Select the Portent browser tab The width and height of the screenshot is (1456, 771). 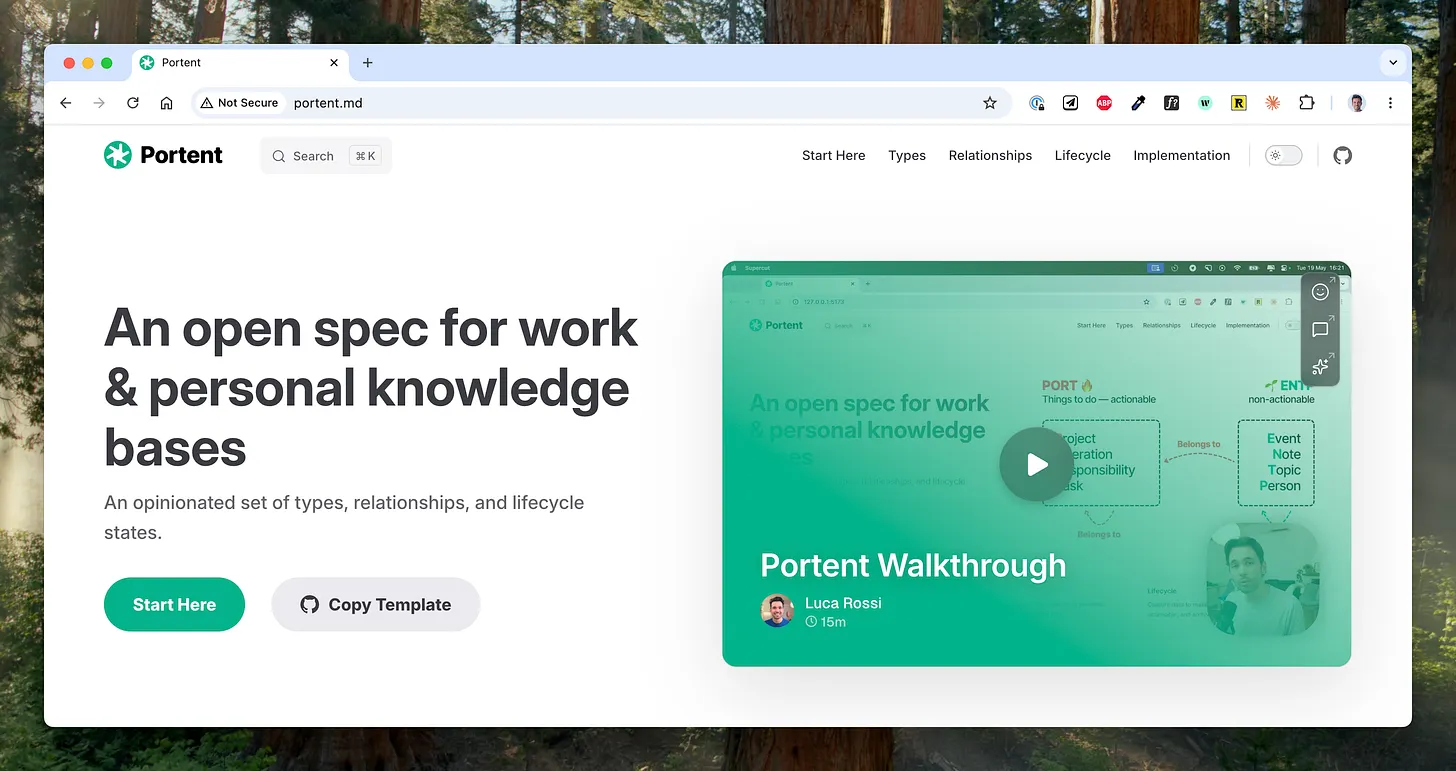pyautogui.click(x=240, y=63)
